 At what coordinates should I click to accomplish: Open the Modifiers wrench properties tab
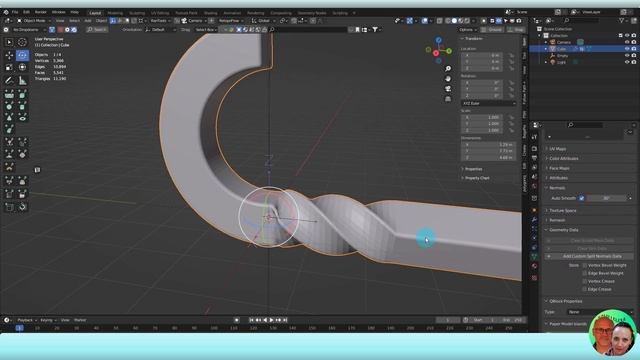pyautogui.click(x=534, y=220)
